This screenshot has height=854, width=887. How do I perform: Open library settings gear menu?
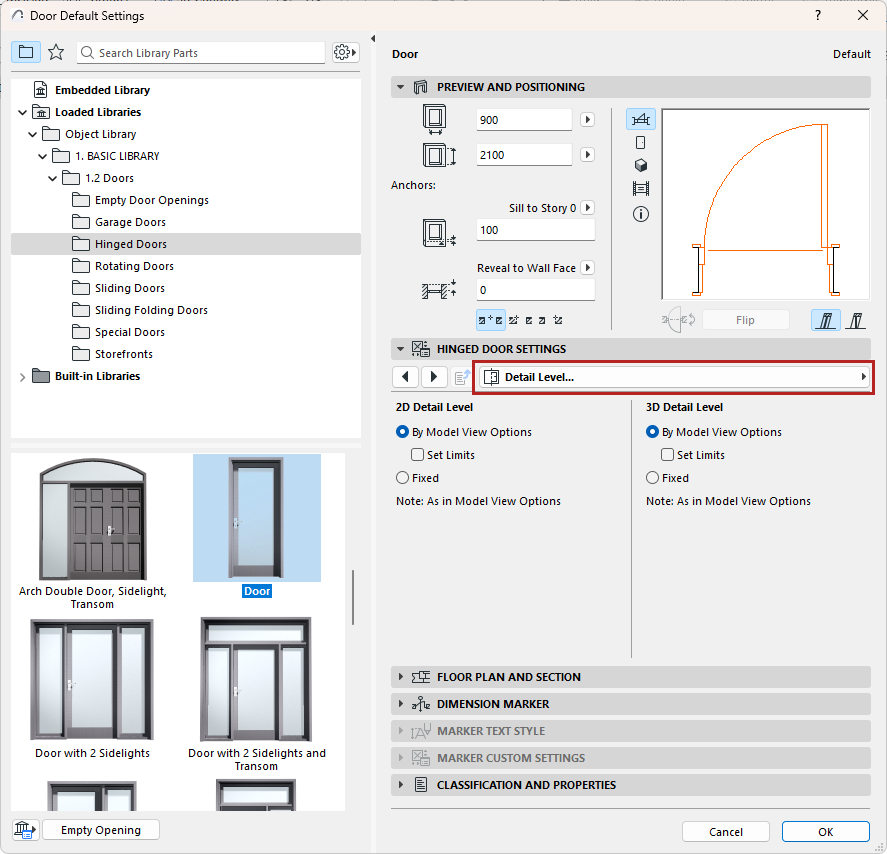coord(345,52)
